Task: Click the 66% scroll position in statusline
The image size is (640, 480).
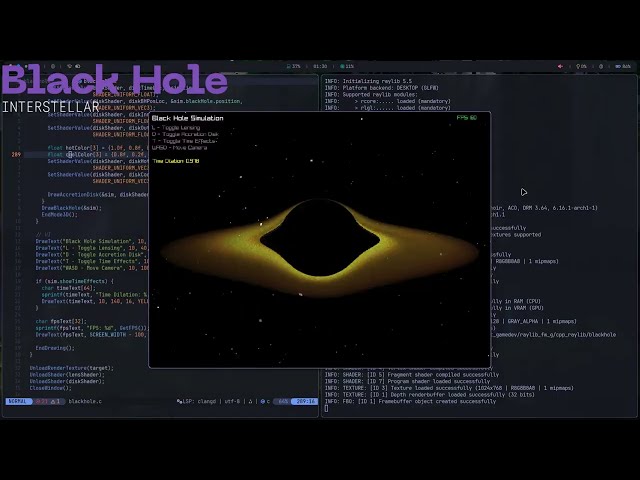Action: 282,401
